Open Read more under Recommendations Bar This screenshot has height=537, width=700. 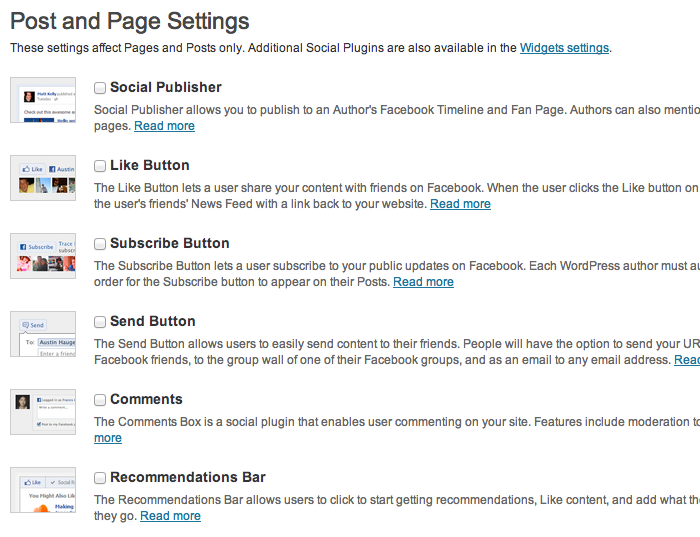(x=170, y=516)
